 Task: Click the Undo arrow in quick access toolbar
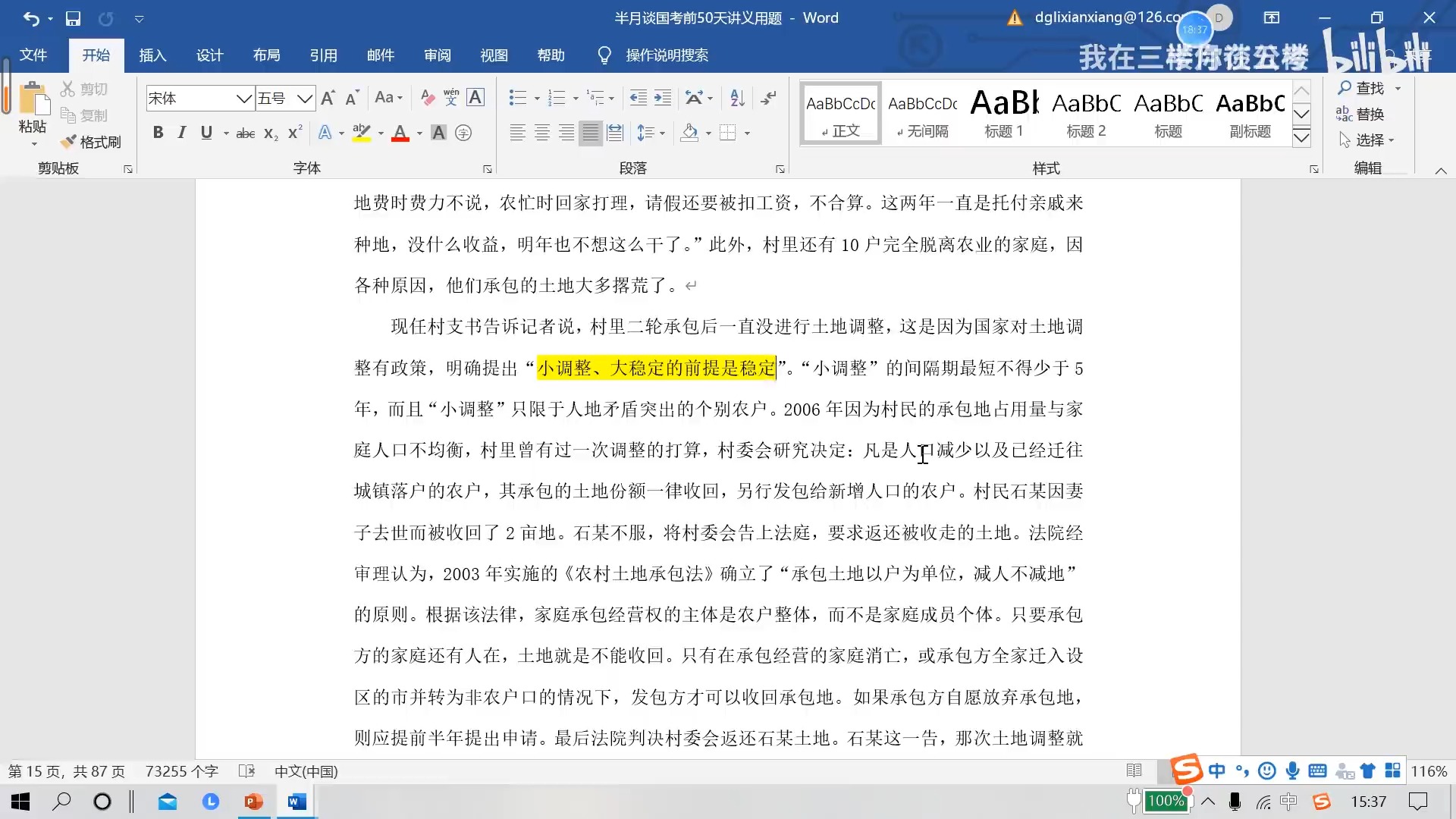(x=30, y=18)
